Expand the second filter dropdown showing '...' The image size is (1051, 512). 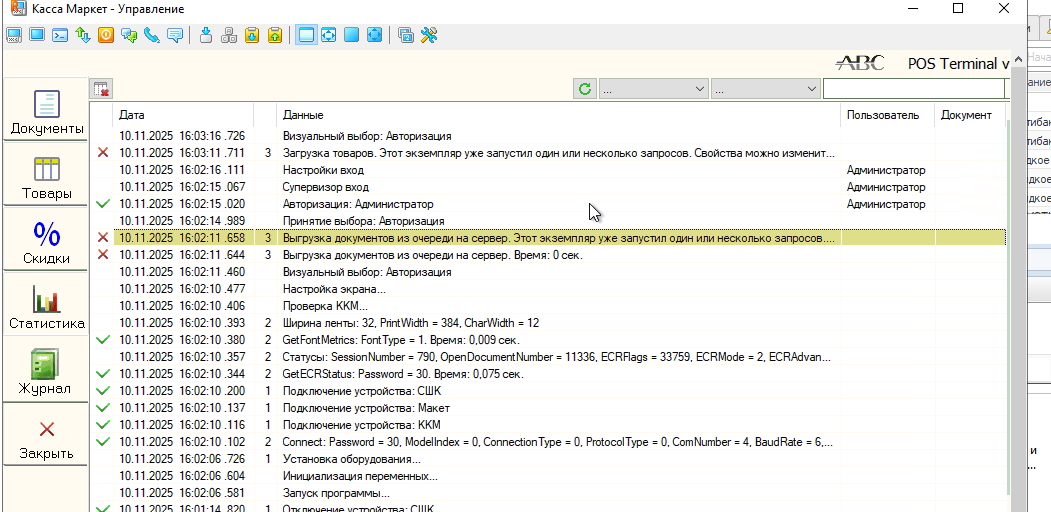tap(765, 88)
